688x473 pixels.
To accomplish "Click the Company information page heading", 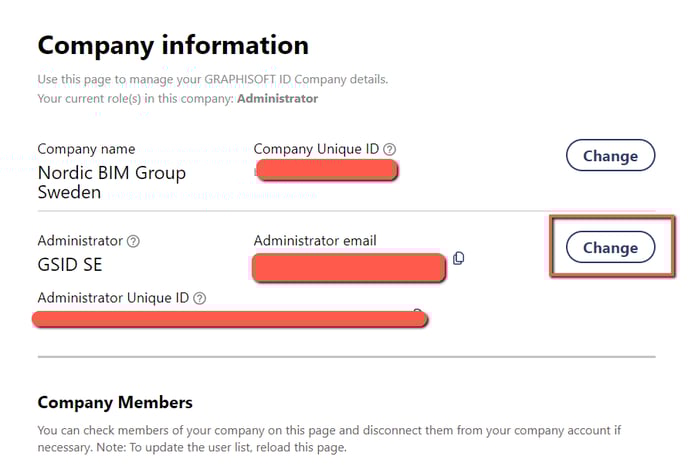I will tap(173, 46).
